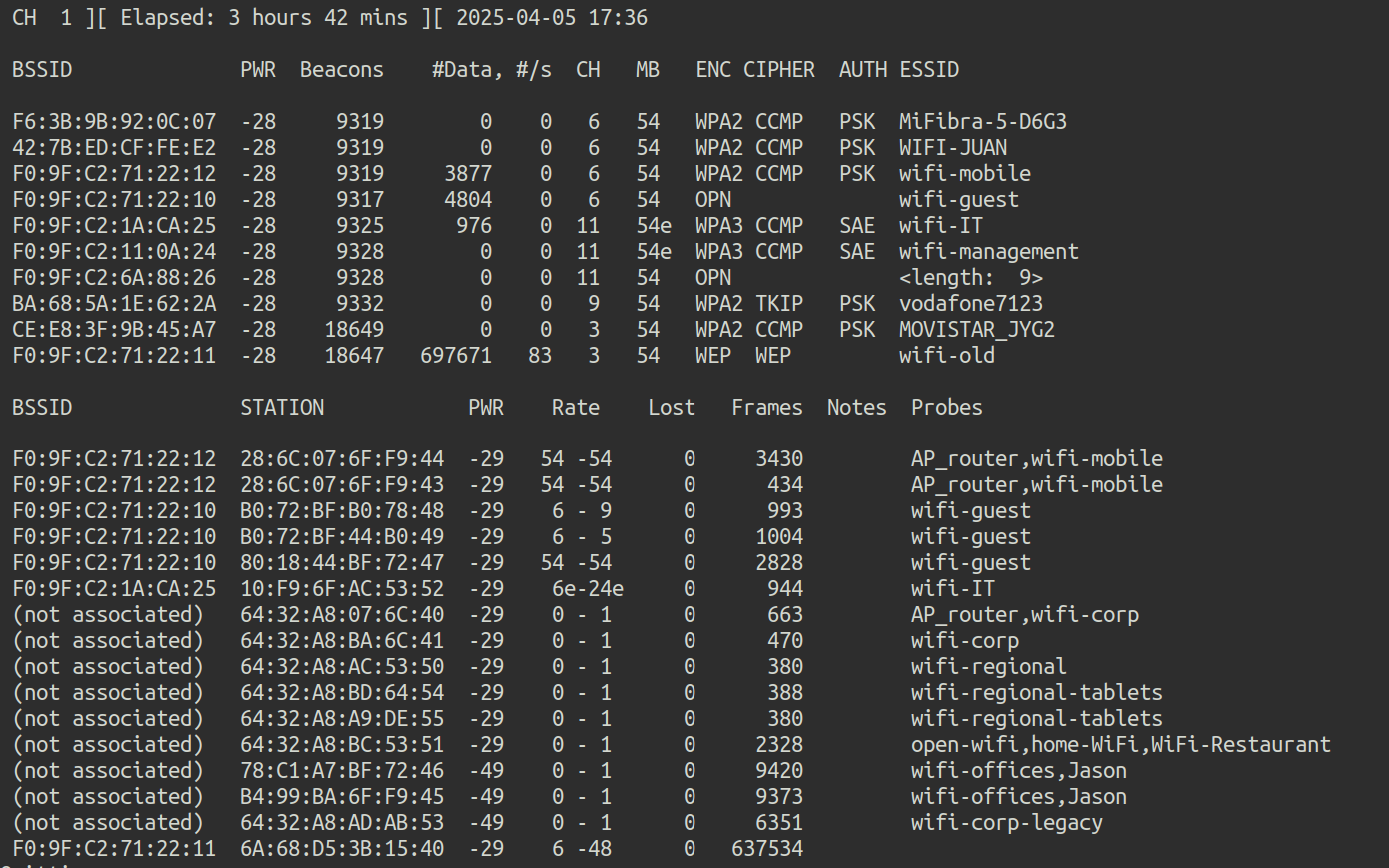Click the 697671 data packet count
This screenshot has width=1389, height=868.
point(456,355)
